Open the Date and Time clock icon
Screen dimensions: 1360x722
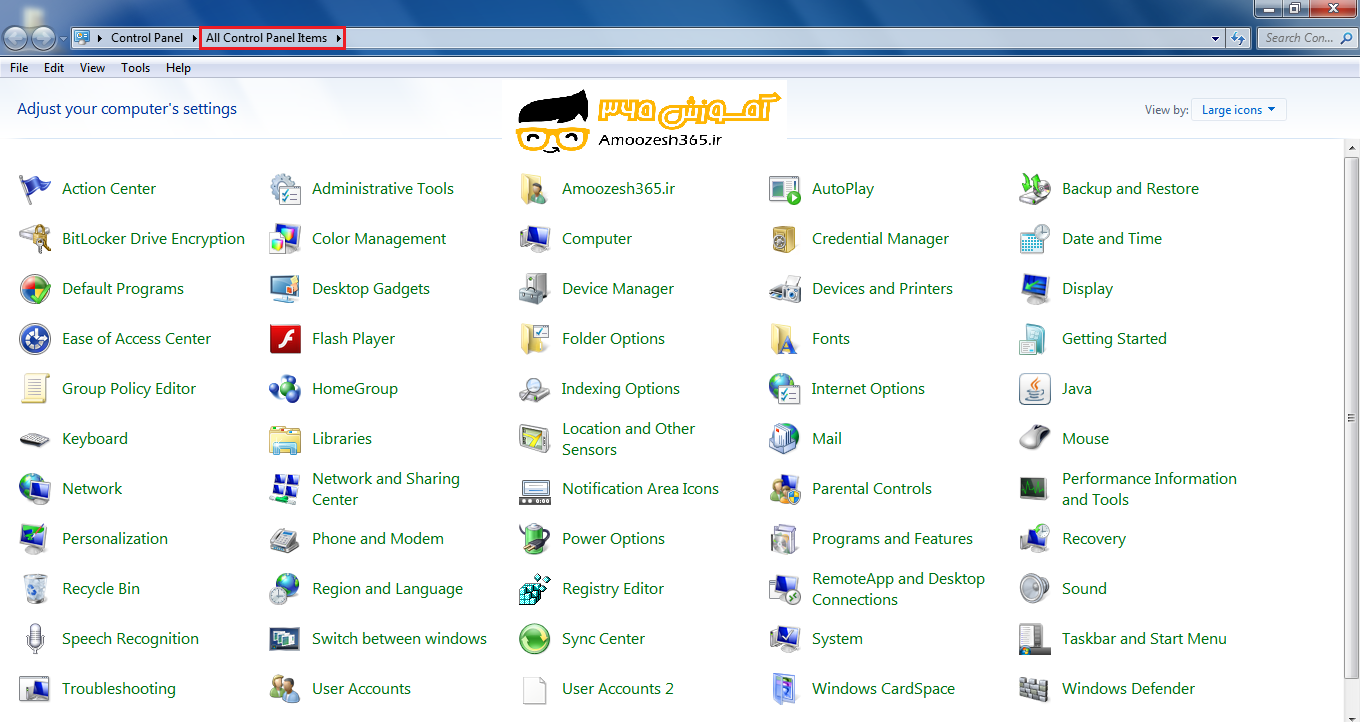(1035, 239)
